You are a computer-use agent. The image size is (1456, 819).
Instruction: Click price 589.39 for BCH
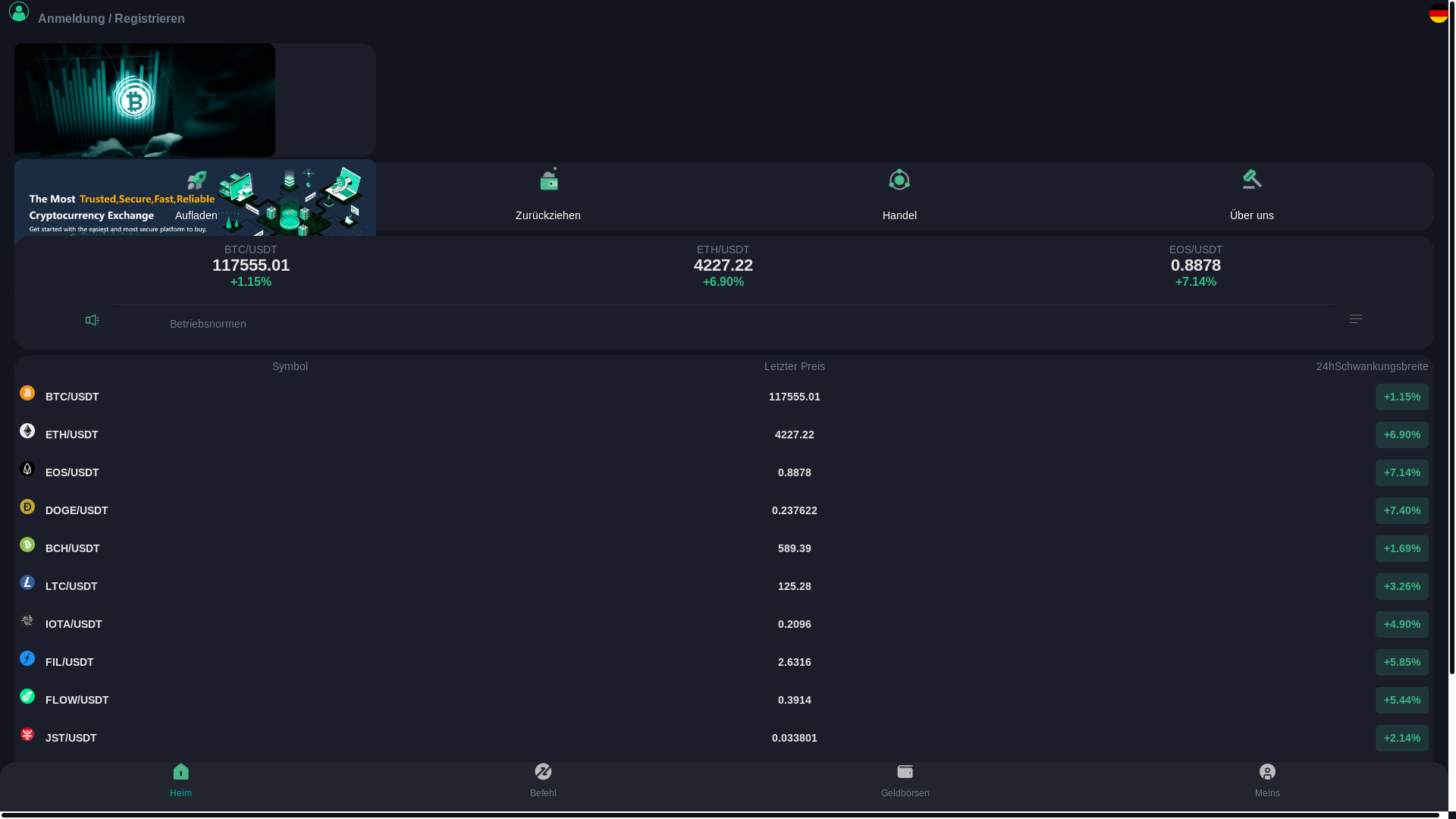(795, 548)
